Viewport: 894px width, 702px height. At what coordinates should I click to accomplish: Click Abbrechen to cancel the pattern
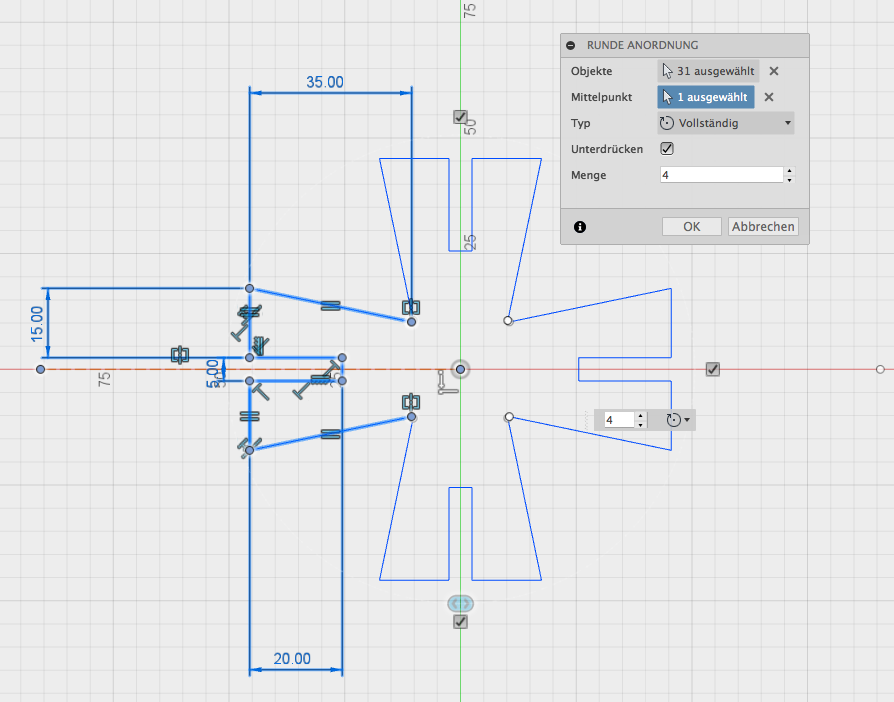coord(763,226)
